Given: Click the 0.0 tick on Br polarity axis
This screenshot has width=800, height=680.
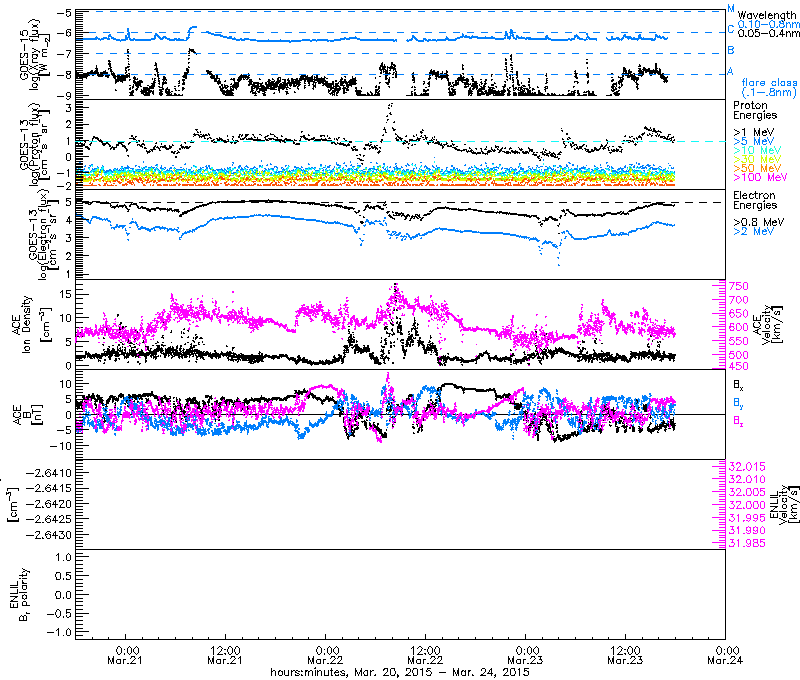Looking at the screenshot, I should 63,594.
